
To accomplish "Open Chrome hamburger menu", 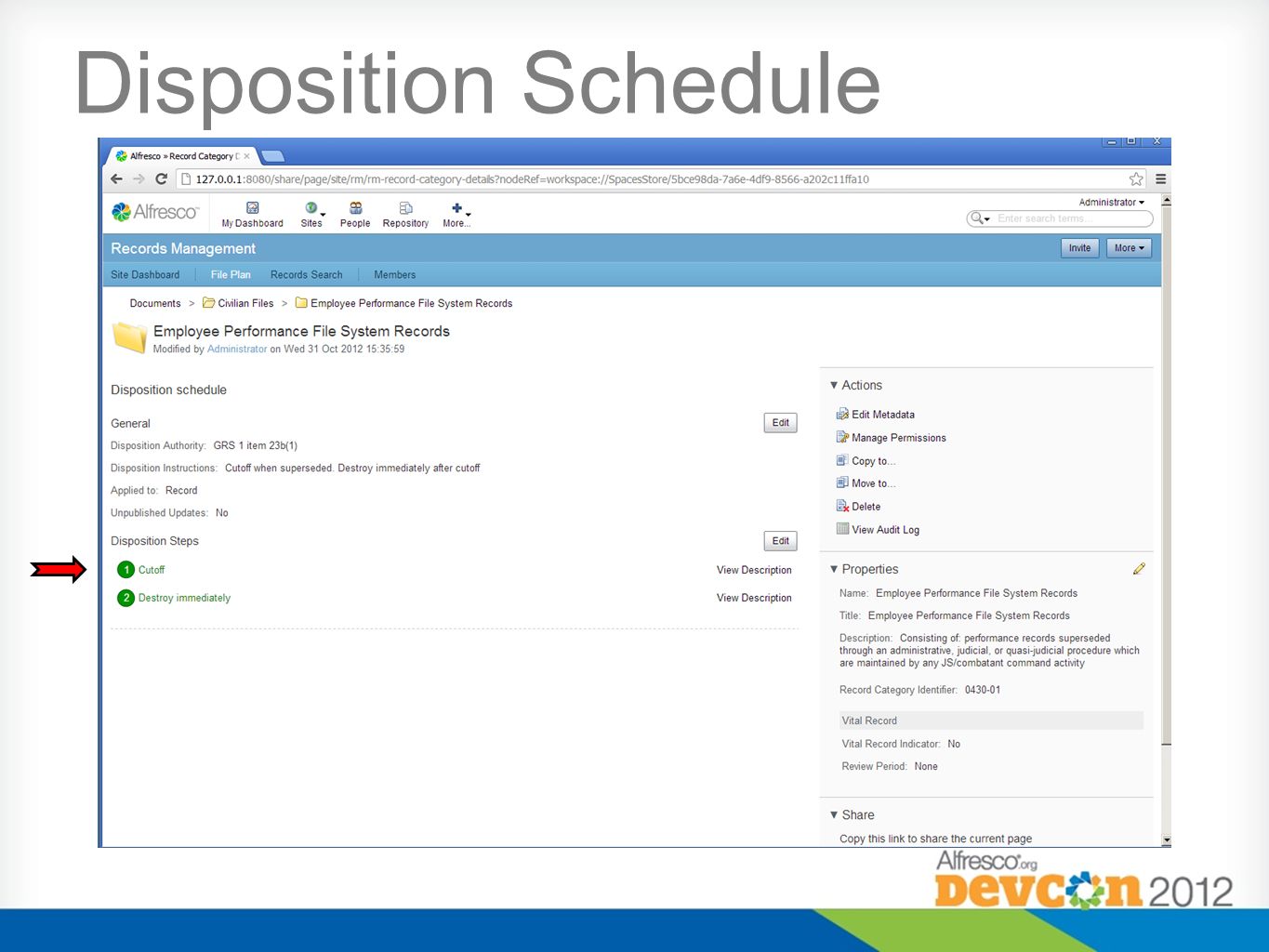I will pos(1160,179).
